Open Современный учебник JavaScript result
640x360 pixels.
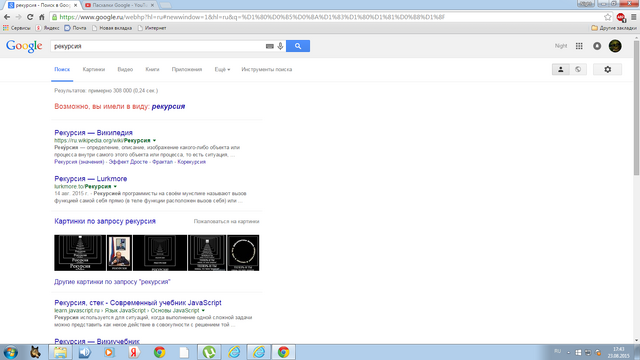click(138, 303)
